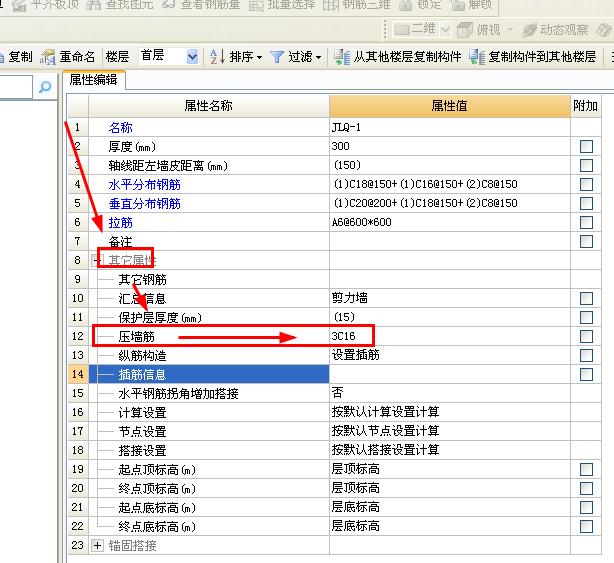Click the 查看钢筋量 toolbar icon

coord(168,5)
